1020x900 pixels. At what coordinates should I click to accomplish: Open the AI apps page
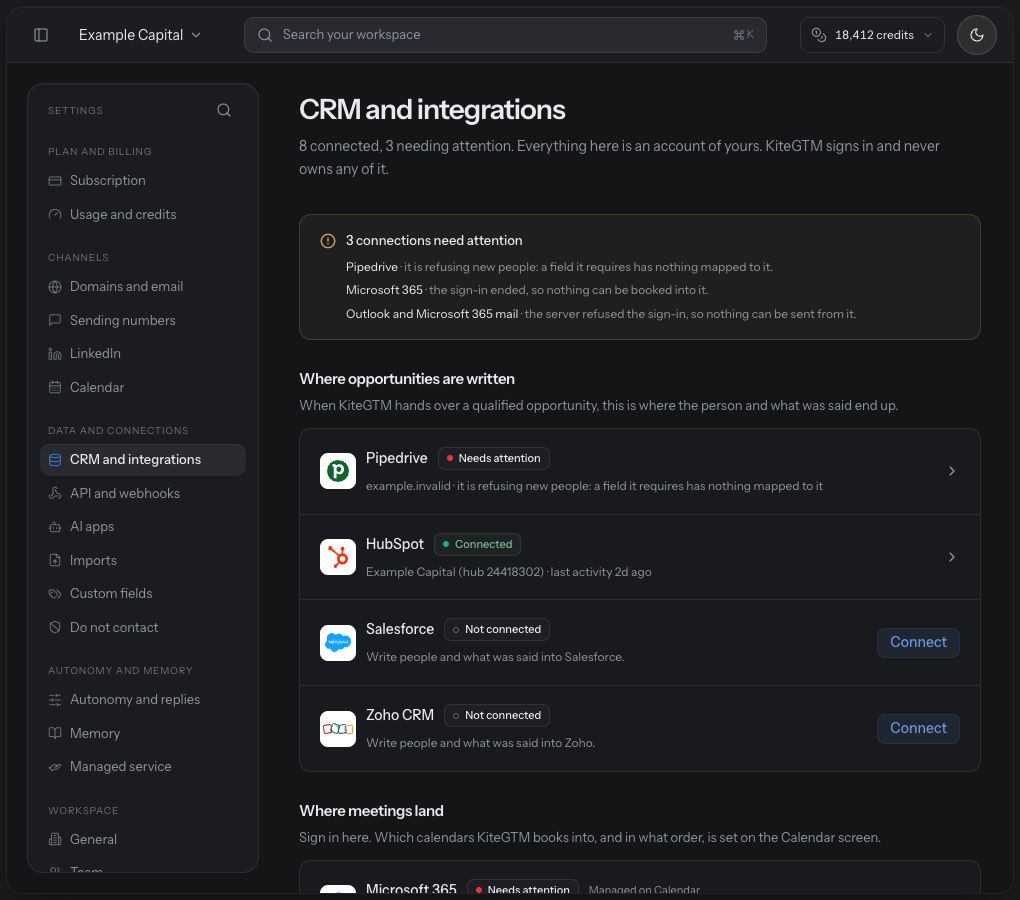tap(142, 526)
